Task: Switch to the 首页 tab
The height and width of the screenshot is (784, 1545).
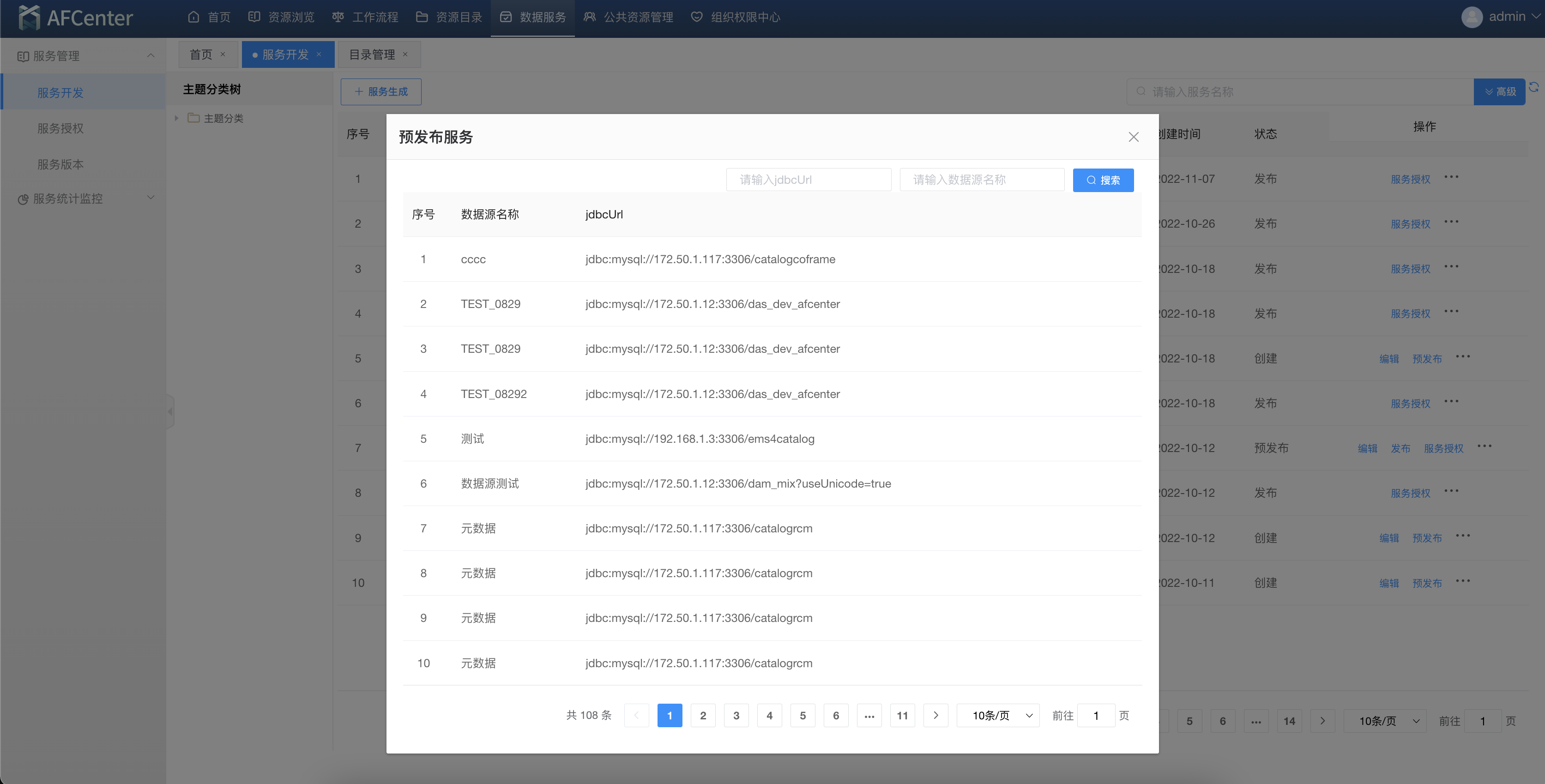Action: [x=201, y=54]
